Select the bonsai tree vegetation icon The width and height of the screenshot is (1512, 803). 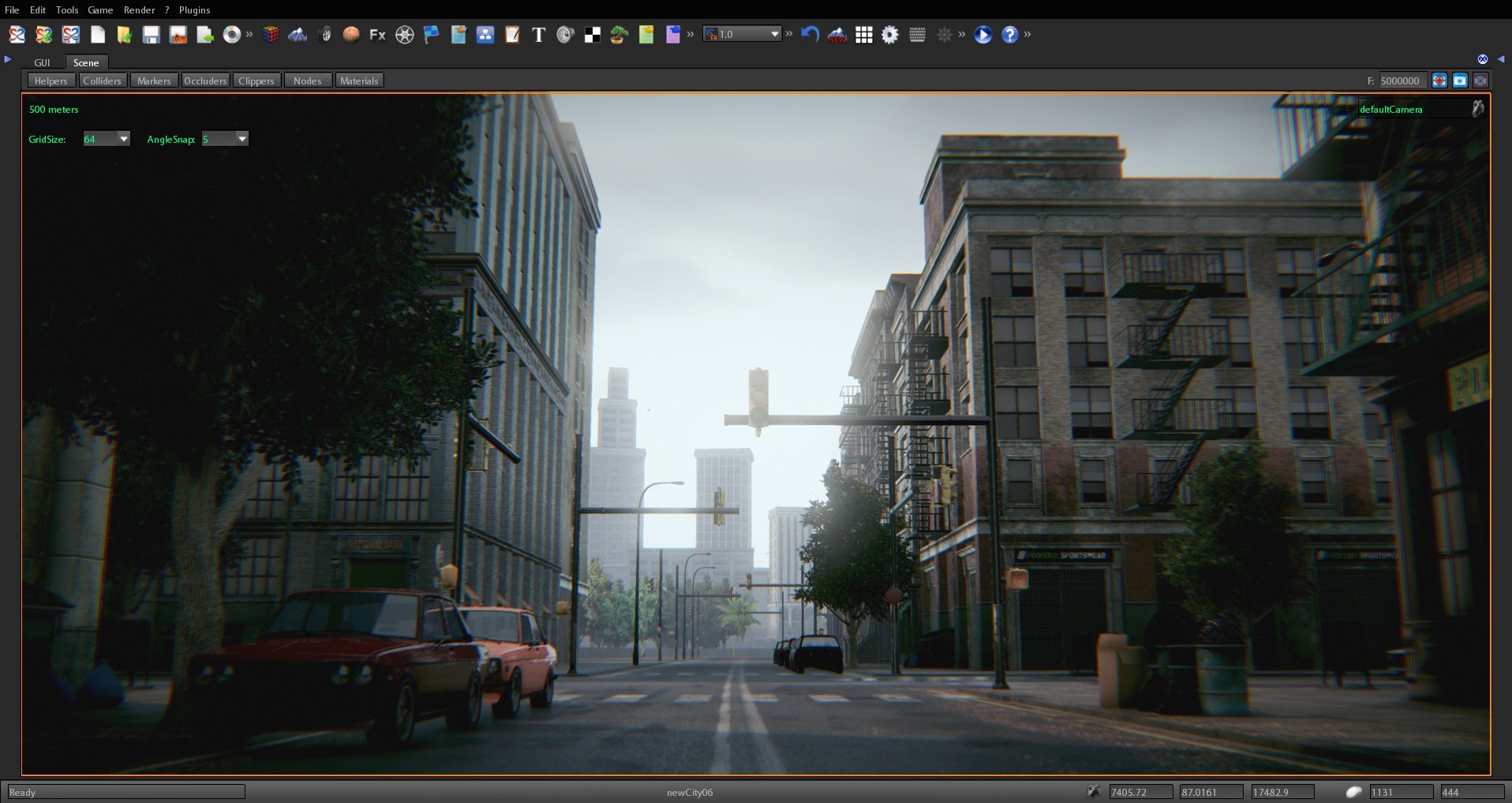pyautogui.click(x=617, y=35)
